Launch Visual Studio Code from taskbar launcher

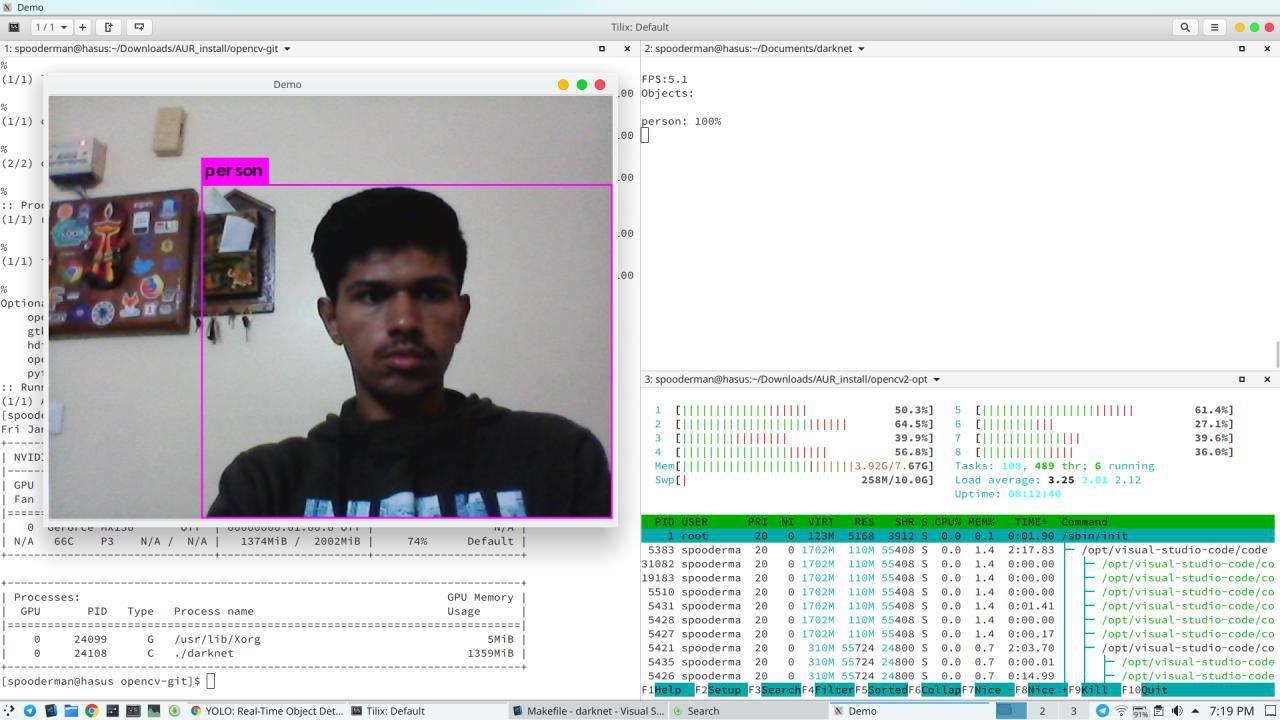click(50, 711)
